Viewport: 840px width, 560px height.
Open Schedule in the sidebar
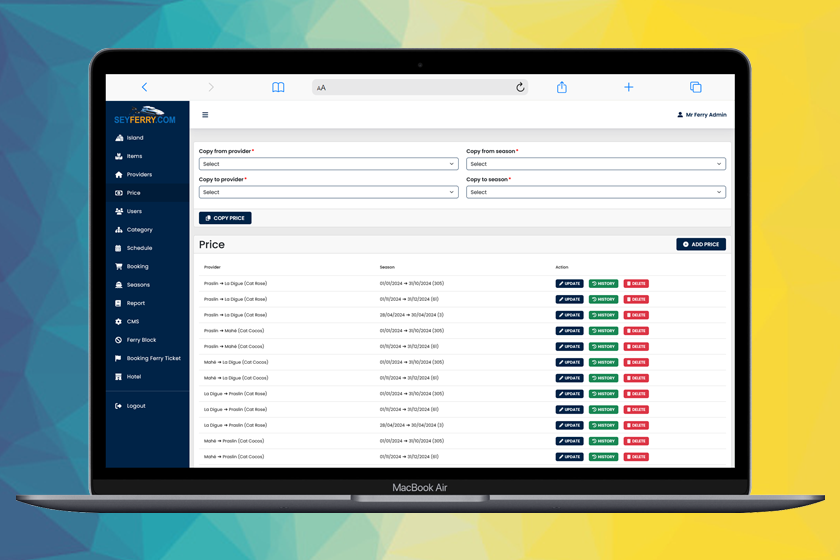[139, 248]
